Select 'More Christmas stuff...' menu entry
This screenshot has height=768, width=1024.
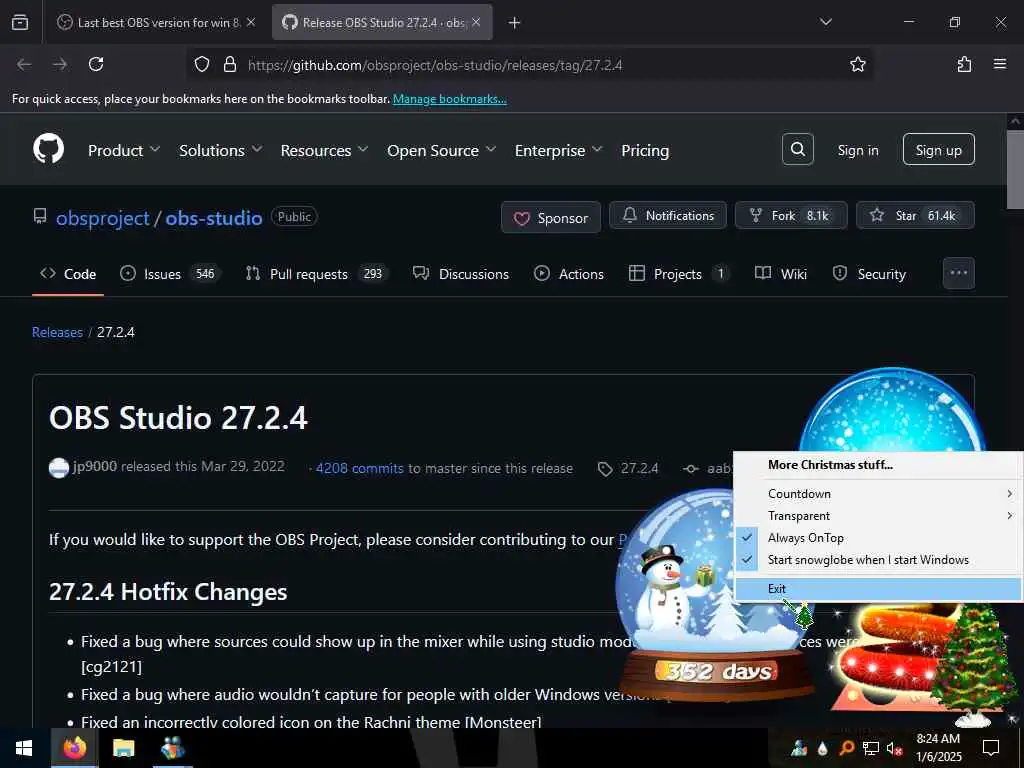click(x=878, y=465)
